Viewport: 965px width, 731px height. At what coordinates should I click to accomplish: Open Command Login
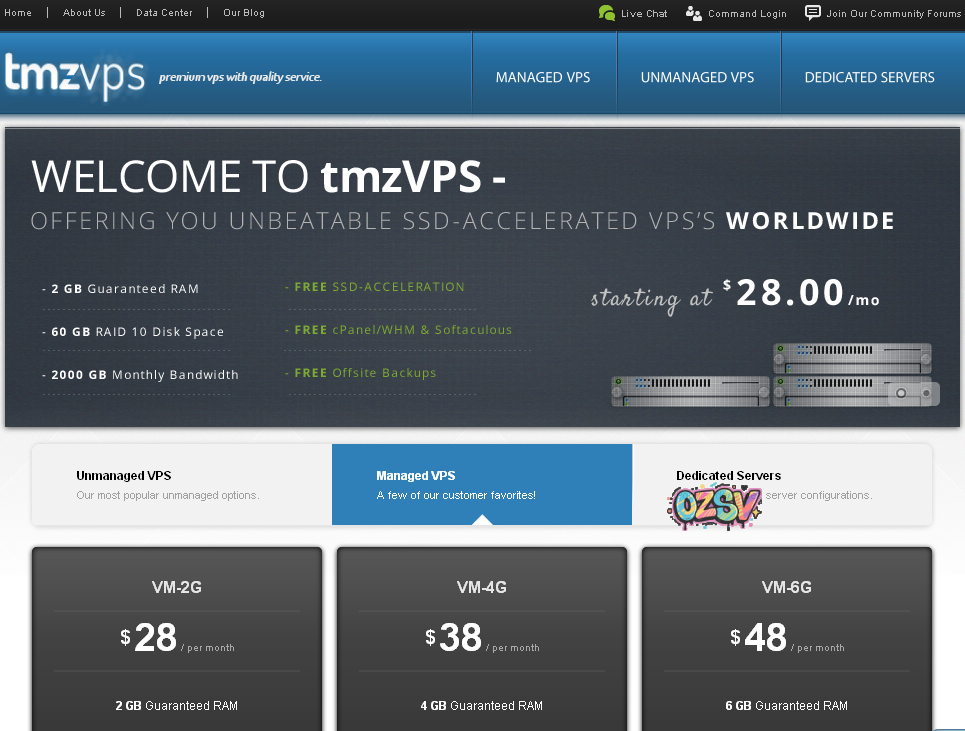747,14
